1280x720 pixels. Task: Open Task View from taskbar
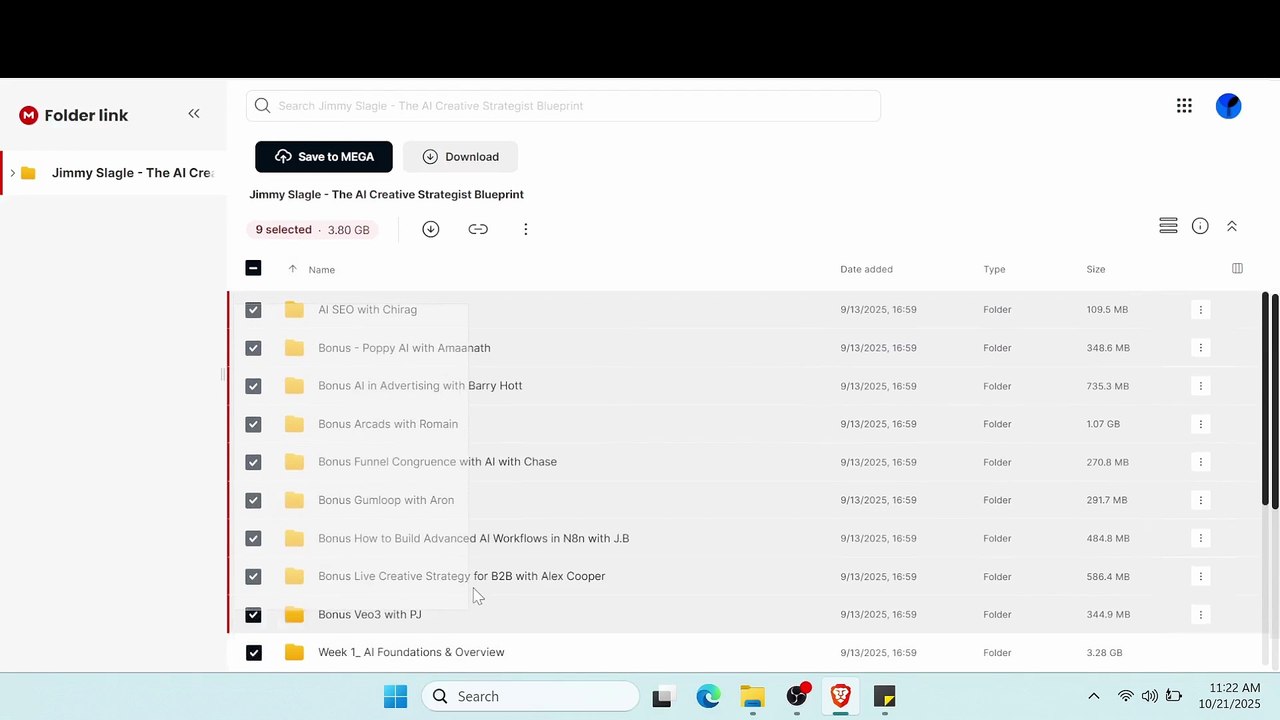coord(662,696)
